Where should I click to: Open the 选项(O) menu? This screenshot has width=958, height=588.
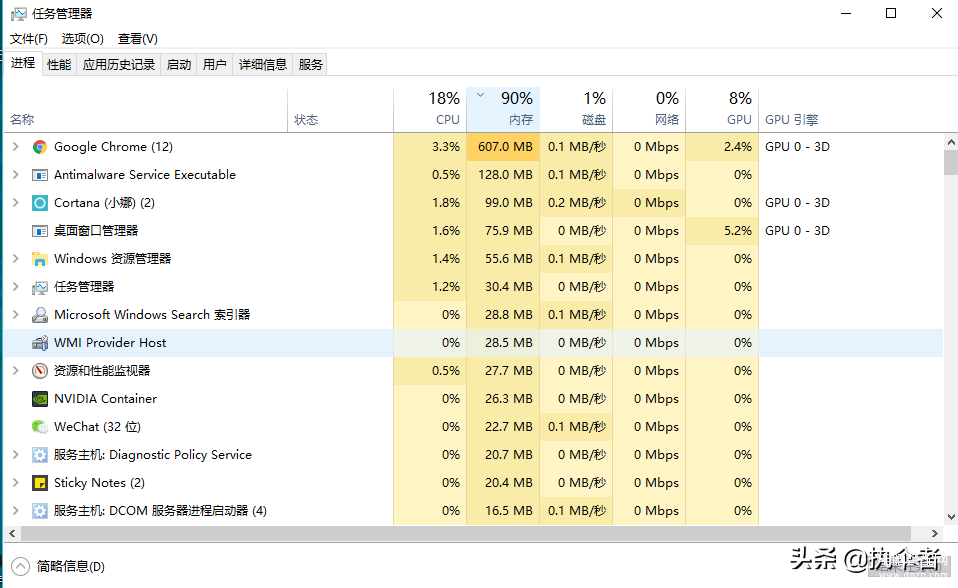coord(82,39)
